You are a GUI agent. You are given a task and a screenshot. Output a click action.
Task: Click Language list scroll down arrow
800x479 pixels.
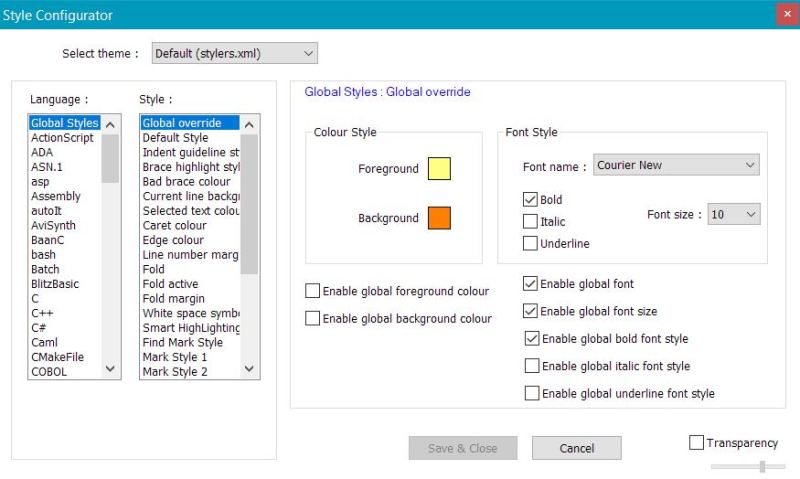[x=110, y=368]
